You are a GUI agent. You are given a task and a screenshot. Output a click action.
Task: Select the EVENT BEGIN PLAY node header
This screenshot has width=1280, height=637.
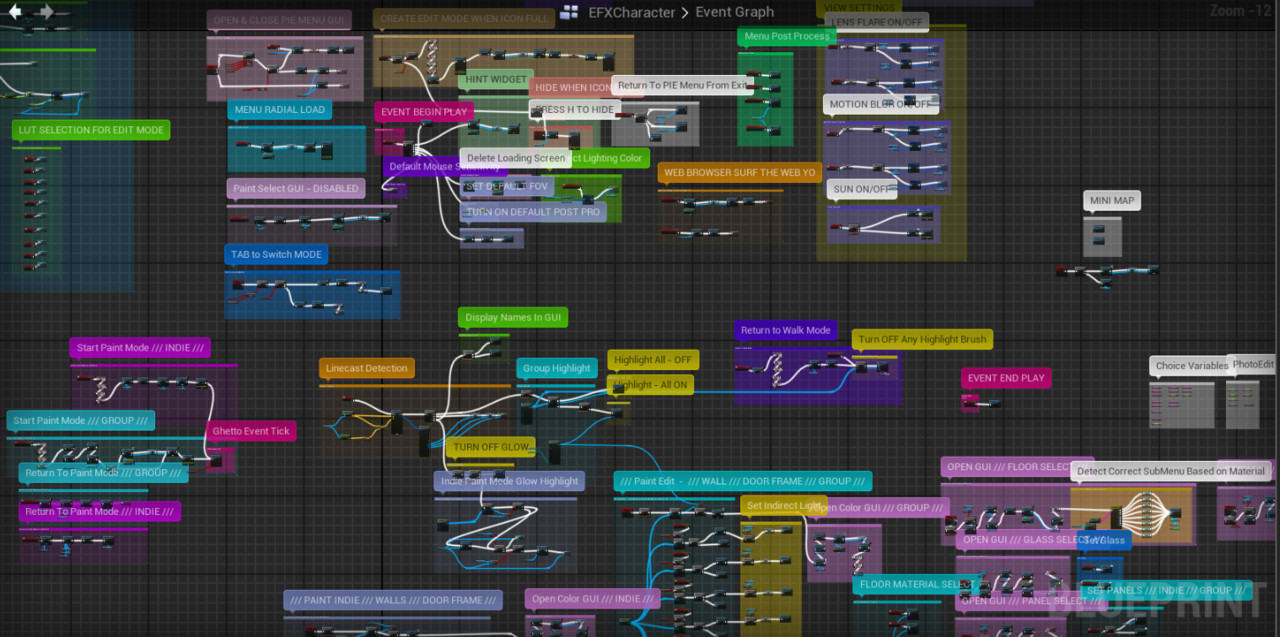423,112
